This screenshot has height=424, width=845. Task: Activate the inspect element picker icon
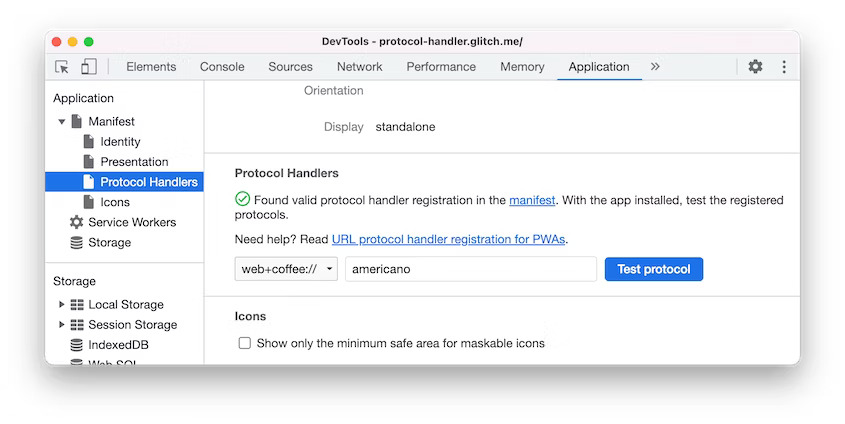62,67
